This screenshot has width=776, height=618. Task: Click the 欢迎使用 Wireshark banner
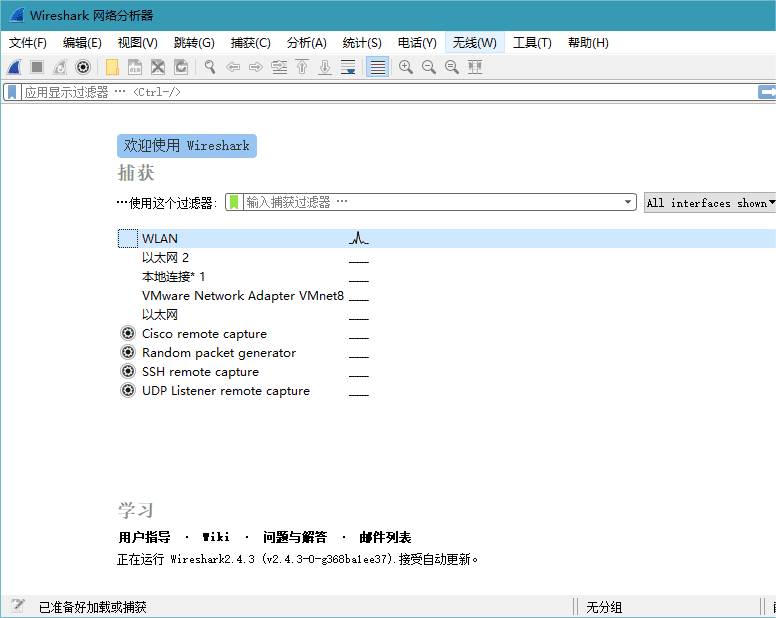coord(187,146)
